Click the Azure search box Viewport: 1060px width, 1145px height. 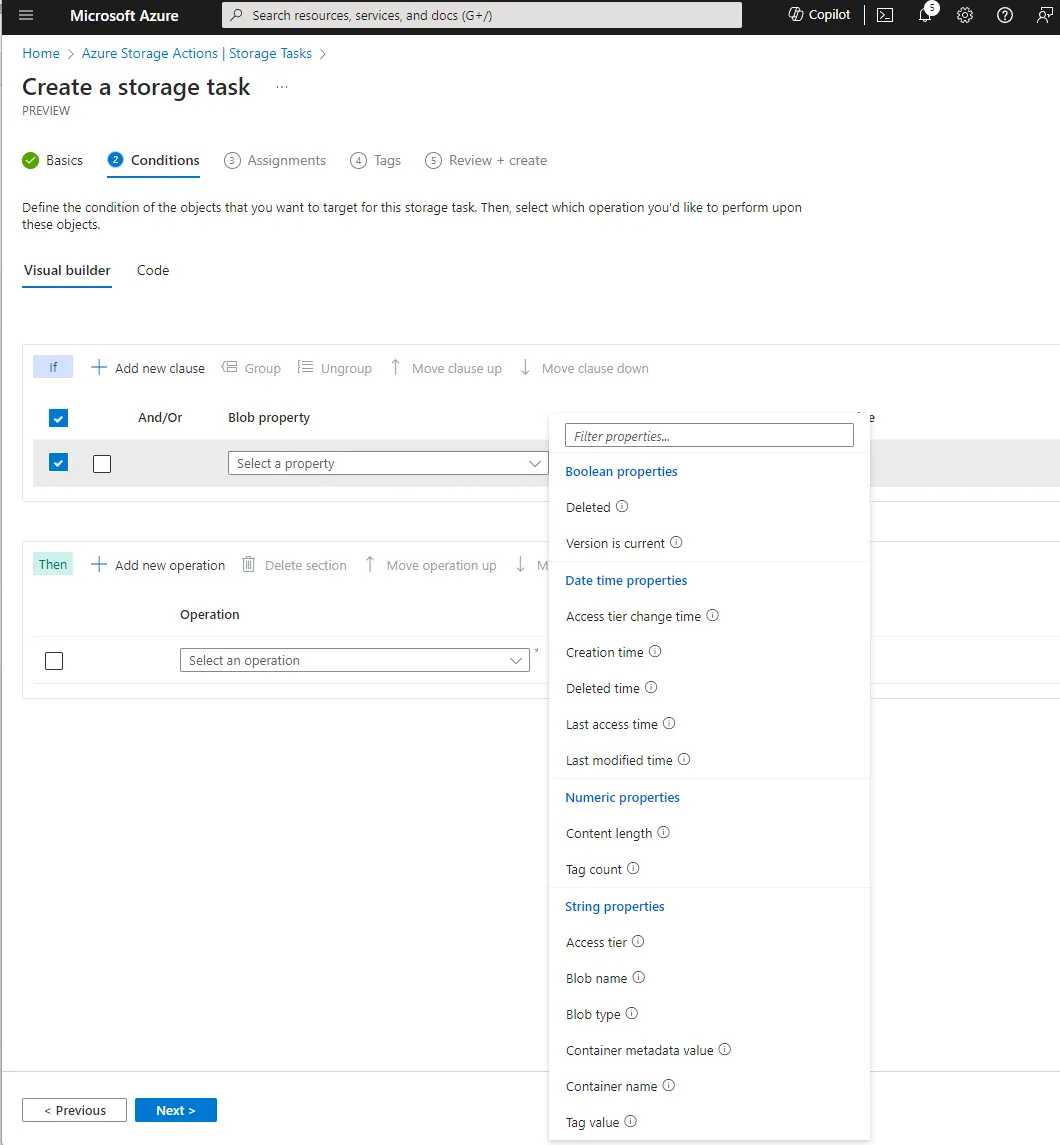482,15
